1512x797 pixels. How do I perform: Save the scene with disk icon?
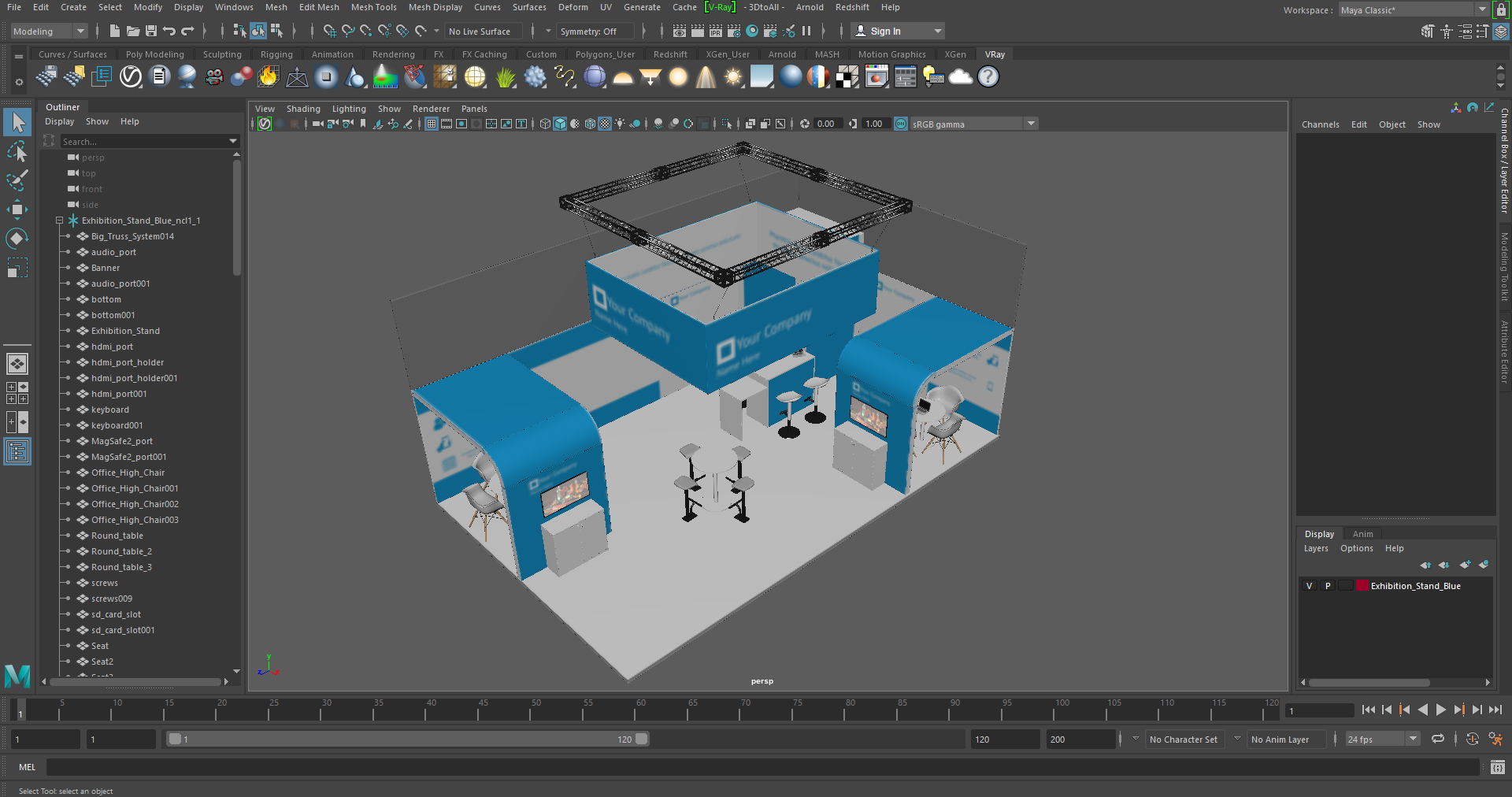coord(151,31)
